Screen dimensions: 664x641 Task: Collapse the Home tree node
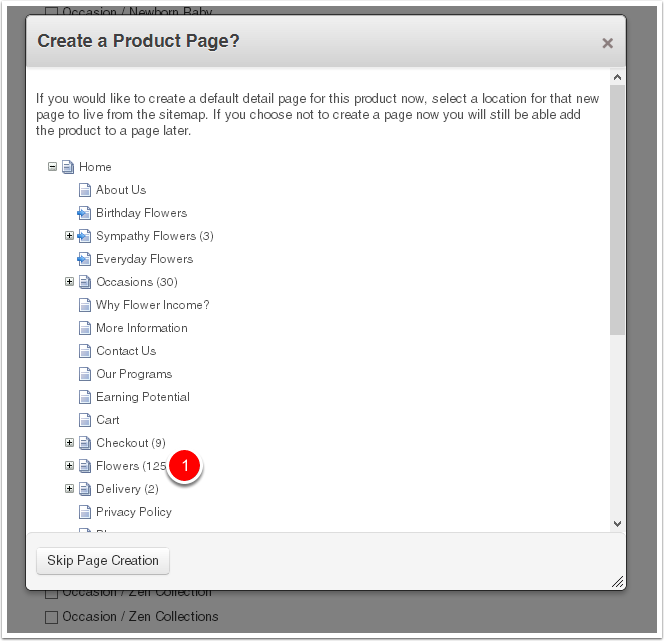coord(52,167)
